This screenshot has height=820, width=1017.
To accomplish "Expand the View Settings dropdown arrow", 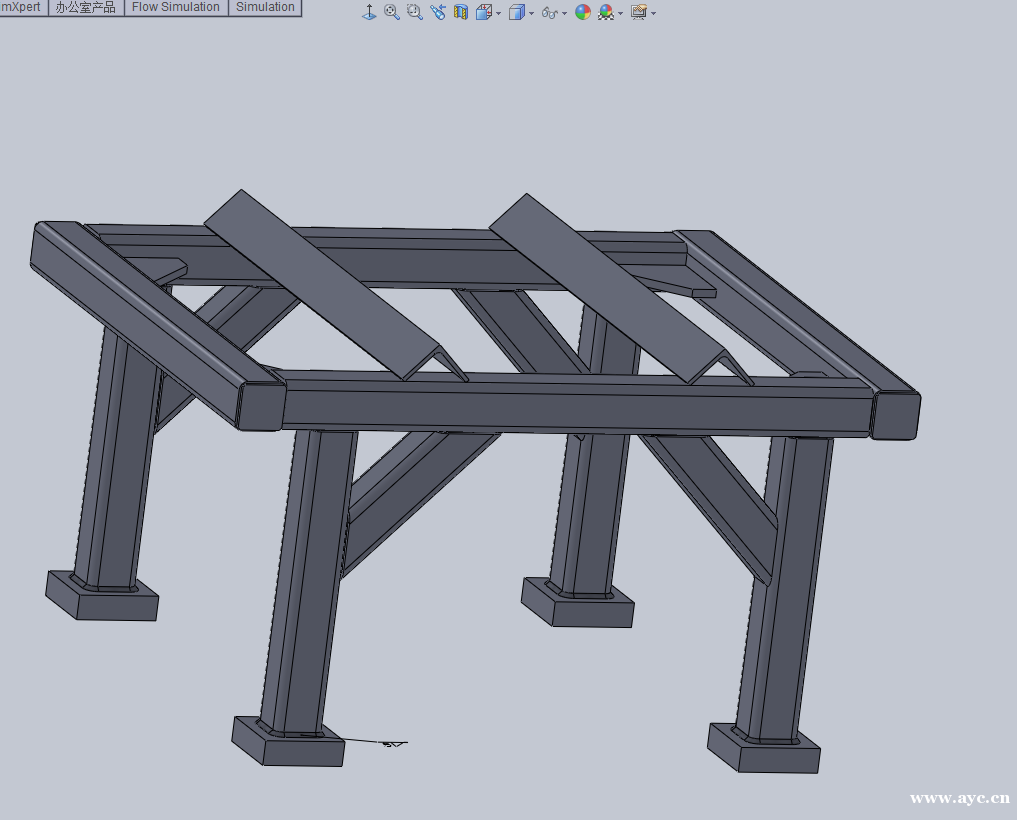I will (x=653, y=14).
